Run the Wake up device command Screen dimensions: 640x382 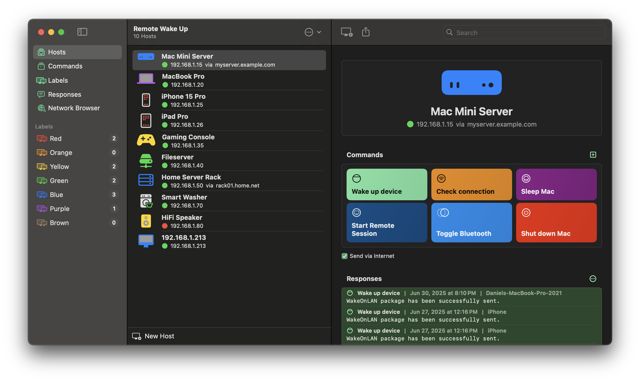click(x=387, y=184)
